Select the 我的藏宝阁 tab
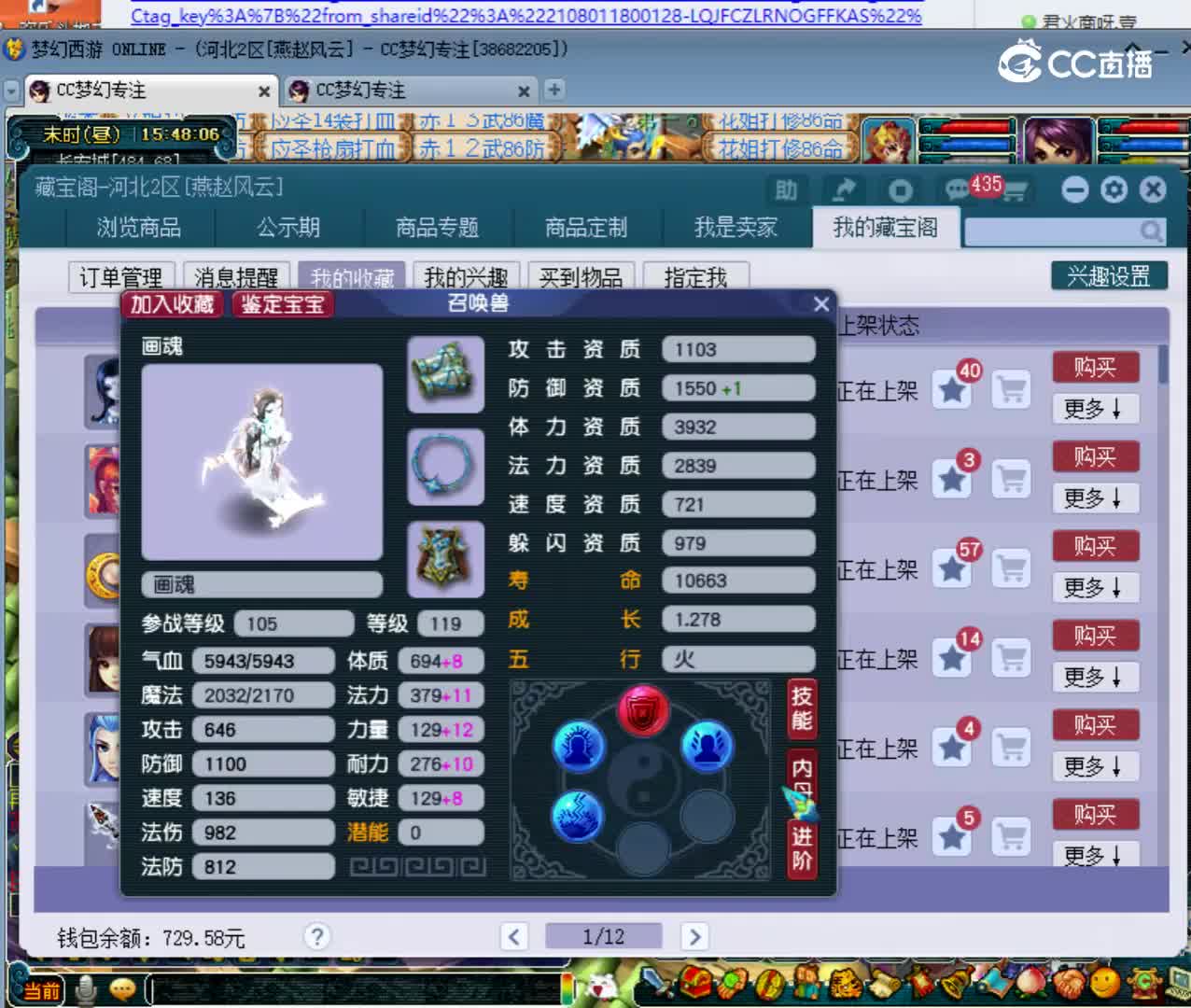This screenshot has width=1191, height=1008. (x=885, y=228)
